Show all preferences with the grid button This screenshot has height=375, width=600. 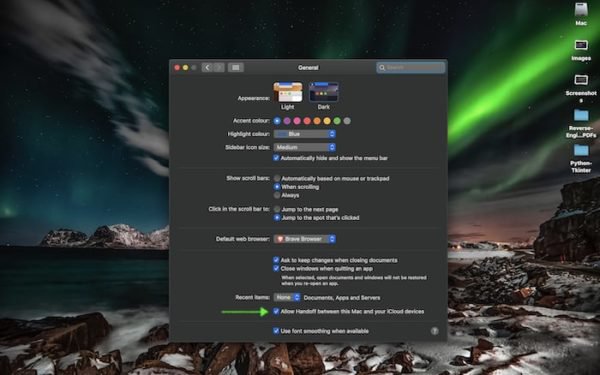(236, 68)
